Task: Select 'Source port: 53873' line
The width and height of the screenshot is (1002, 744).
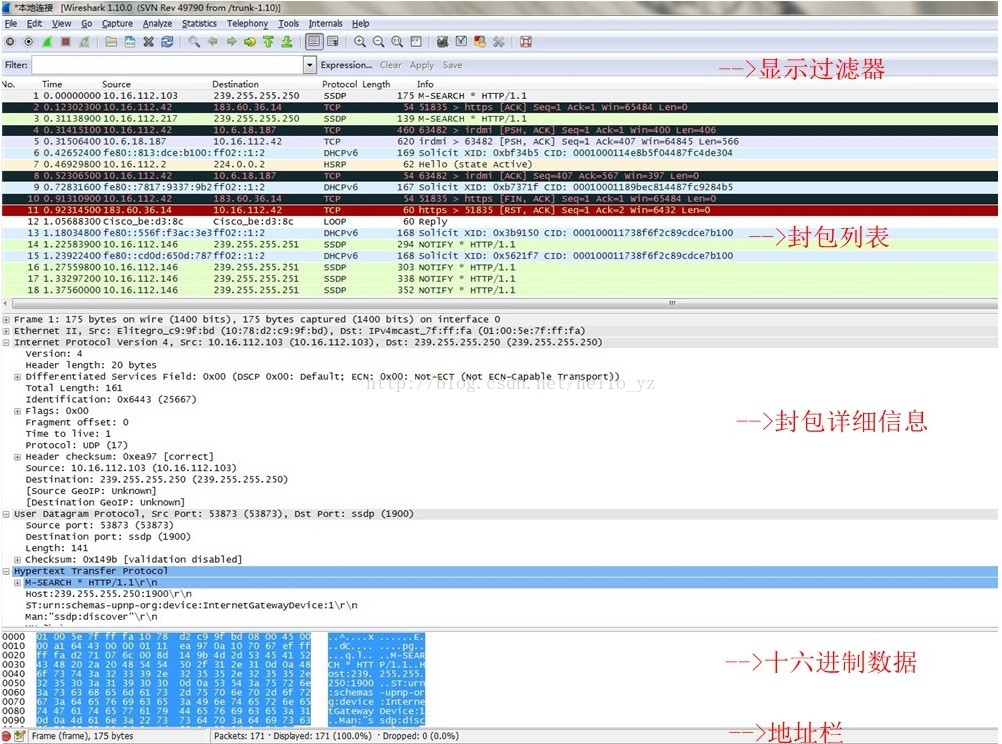Action: pos(99,525)
